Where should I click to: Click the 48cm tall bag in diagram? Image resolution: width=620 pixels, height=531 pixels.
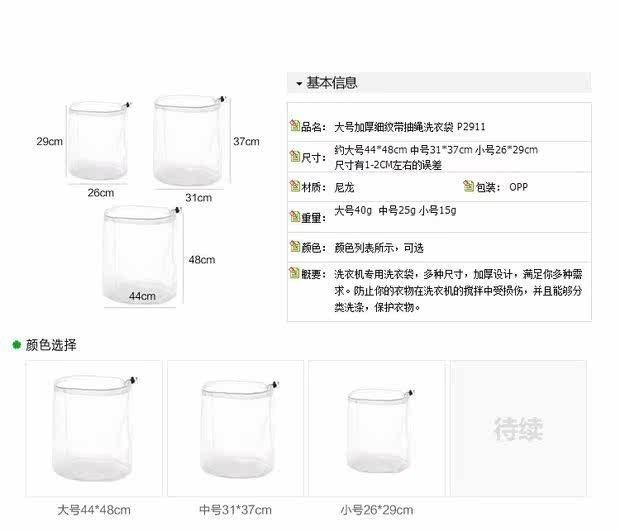(141, 255)
